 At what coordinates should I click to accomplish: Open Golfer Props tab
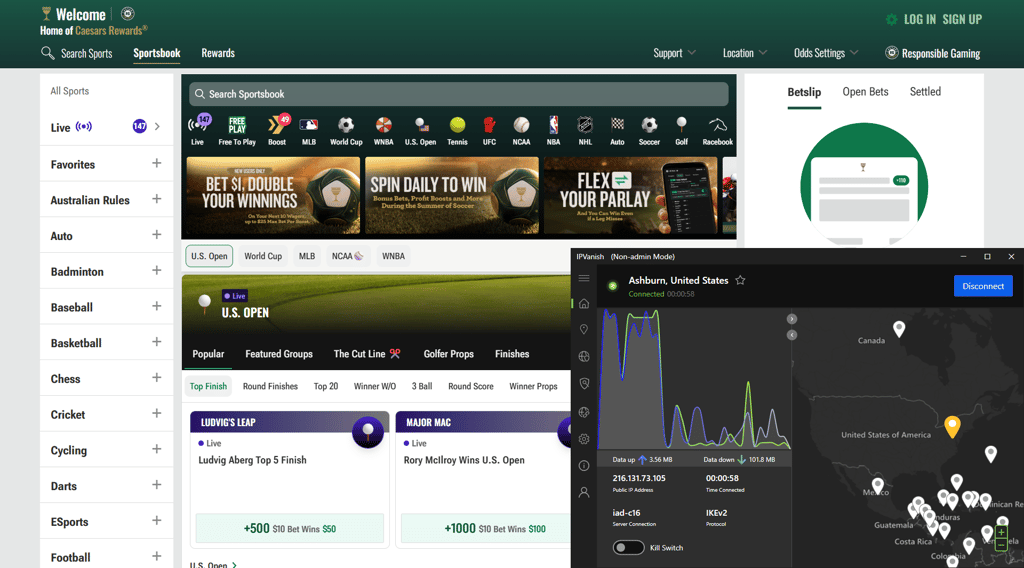pyautogui.click(x=449, y=354)
